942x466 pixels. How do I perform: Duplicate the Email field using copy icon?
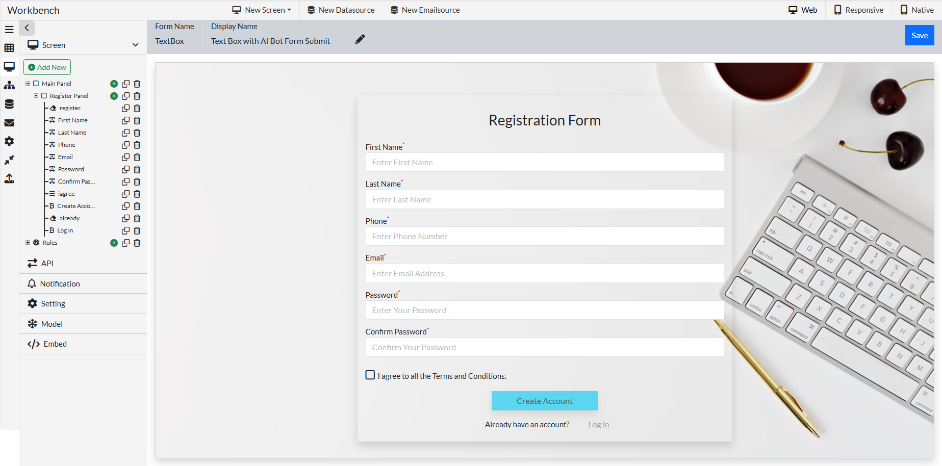[126, 157]
